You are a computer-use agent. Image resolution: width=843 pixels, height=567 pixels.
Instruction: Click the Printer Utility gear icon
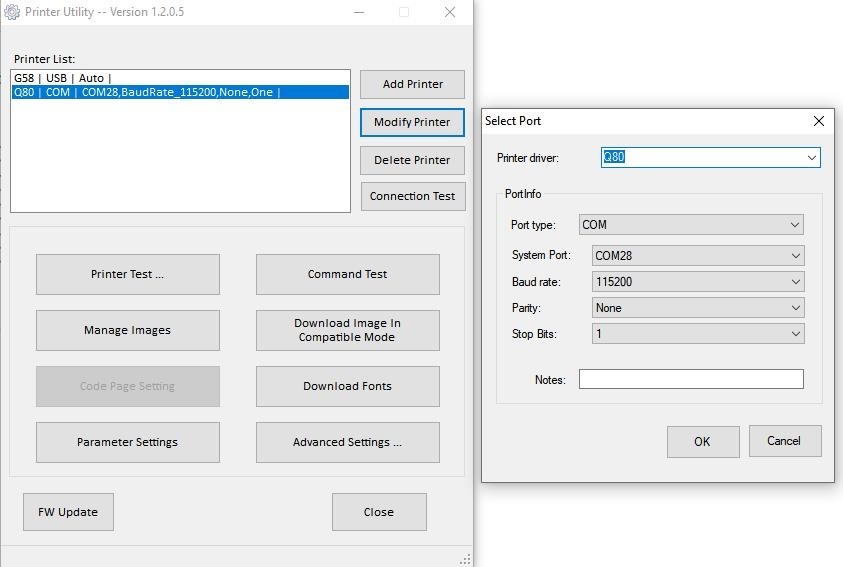tap(12, 12)
